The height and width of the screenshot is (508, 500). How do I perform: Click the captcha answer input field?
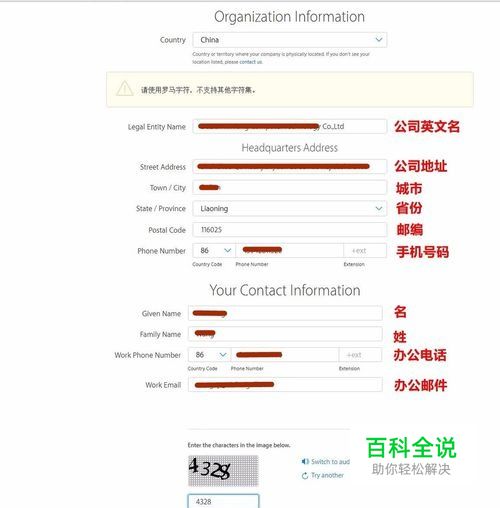[223, 501]
